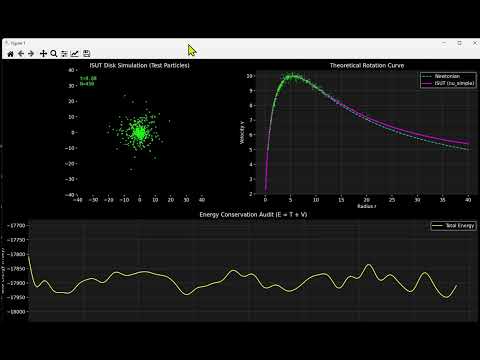Click the Figure 1 window icon

pos(6,43)
